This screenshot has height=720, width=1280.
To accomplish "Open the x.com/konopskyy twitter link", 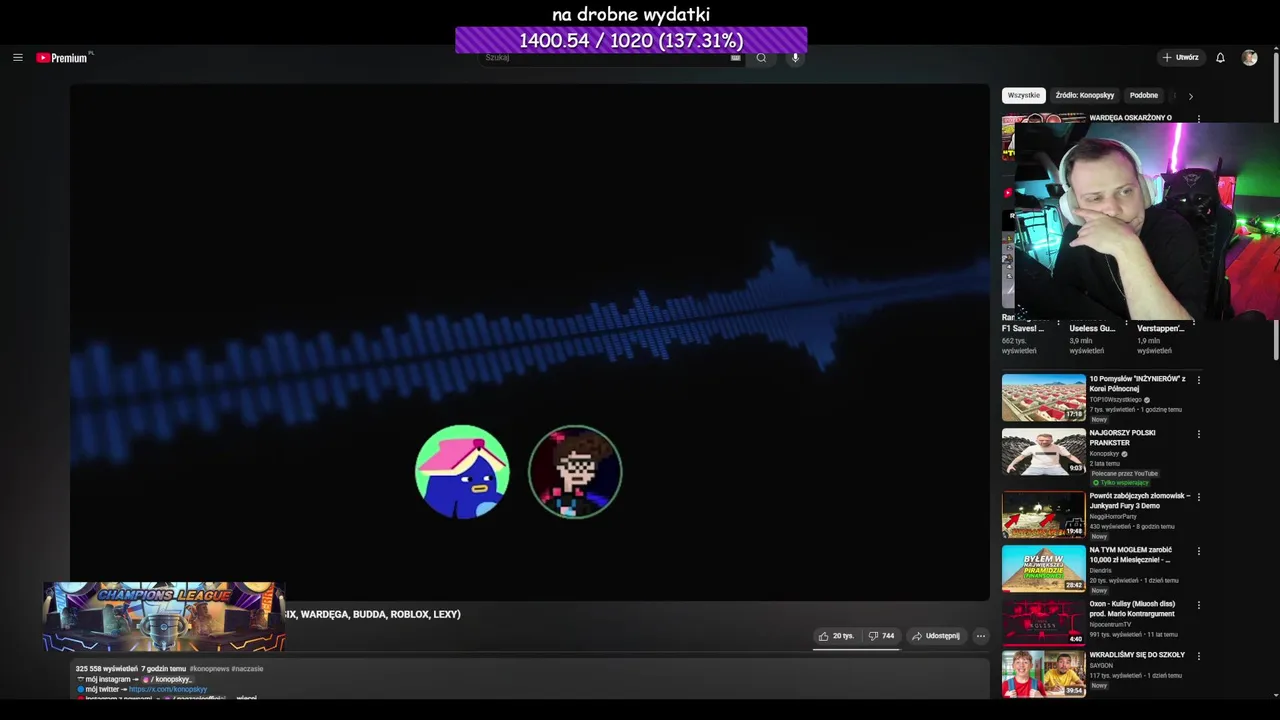I will pyautogui.click(x=168, y=689).
